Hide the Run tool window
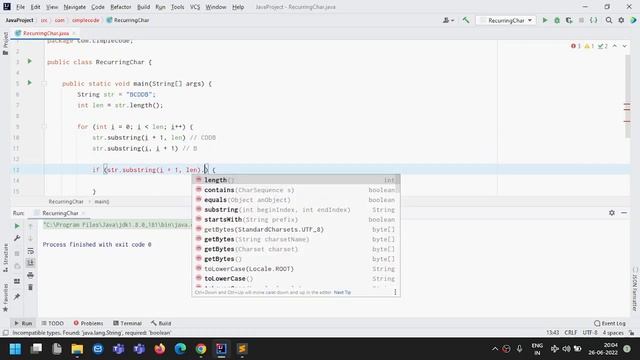Screen dimensions: 640x360 tap(624, 213)
